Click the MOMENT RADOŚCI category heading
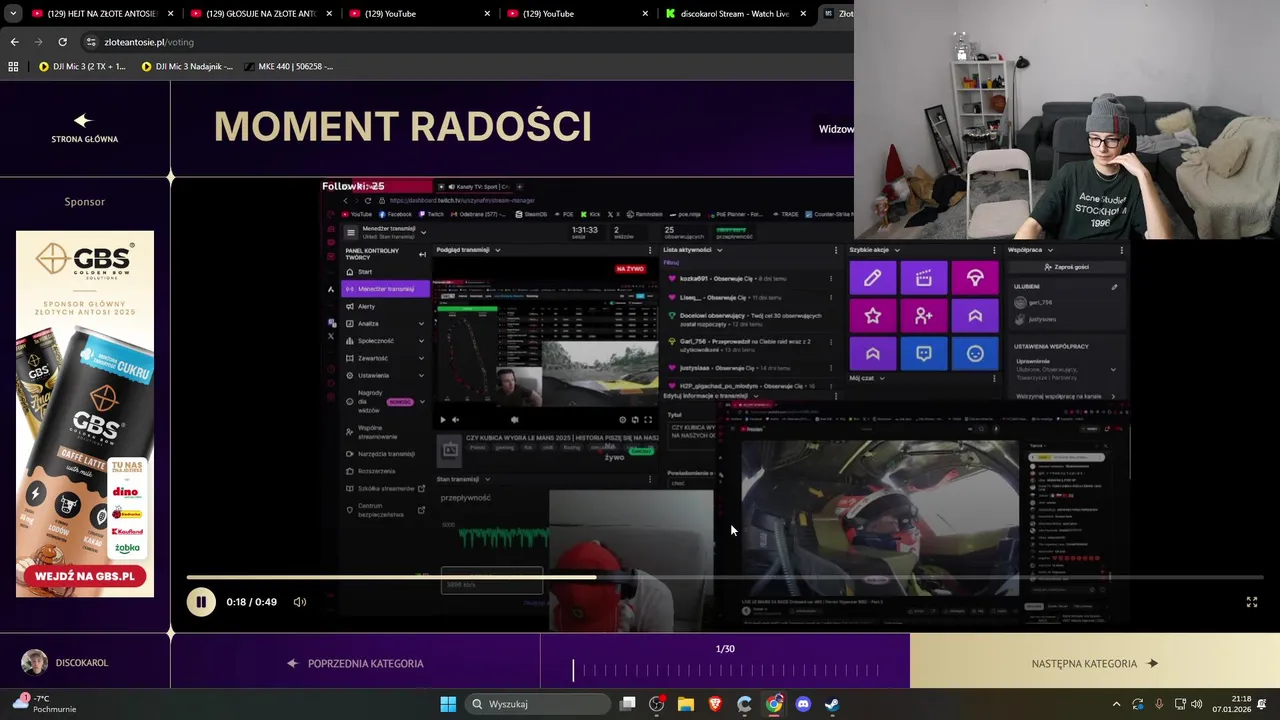Image resolution: width=1280 pixels, height=720 pixels. coord(403,127)
